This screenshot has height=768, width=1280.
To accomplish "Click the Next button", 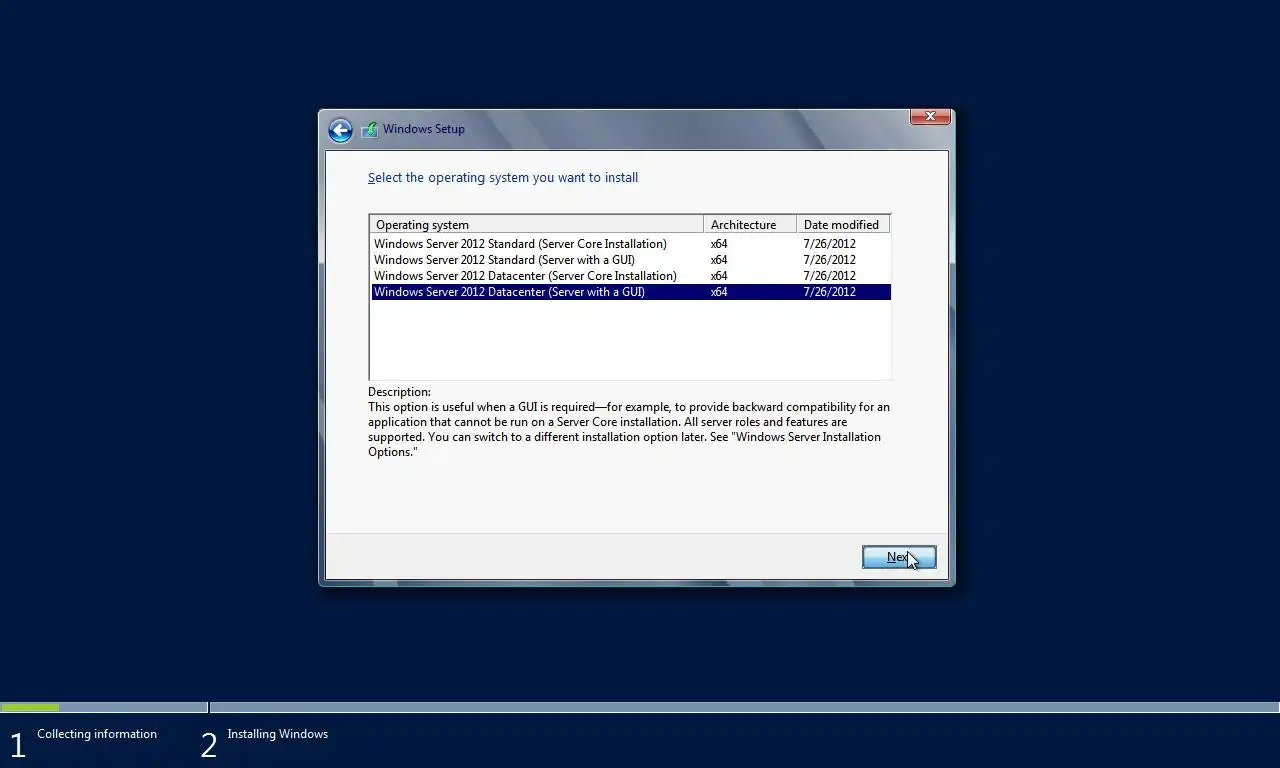I will (x=899, y=557).
